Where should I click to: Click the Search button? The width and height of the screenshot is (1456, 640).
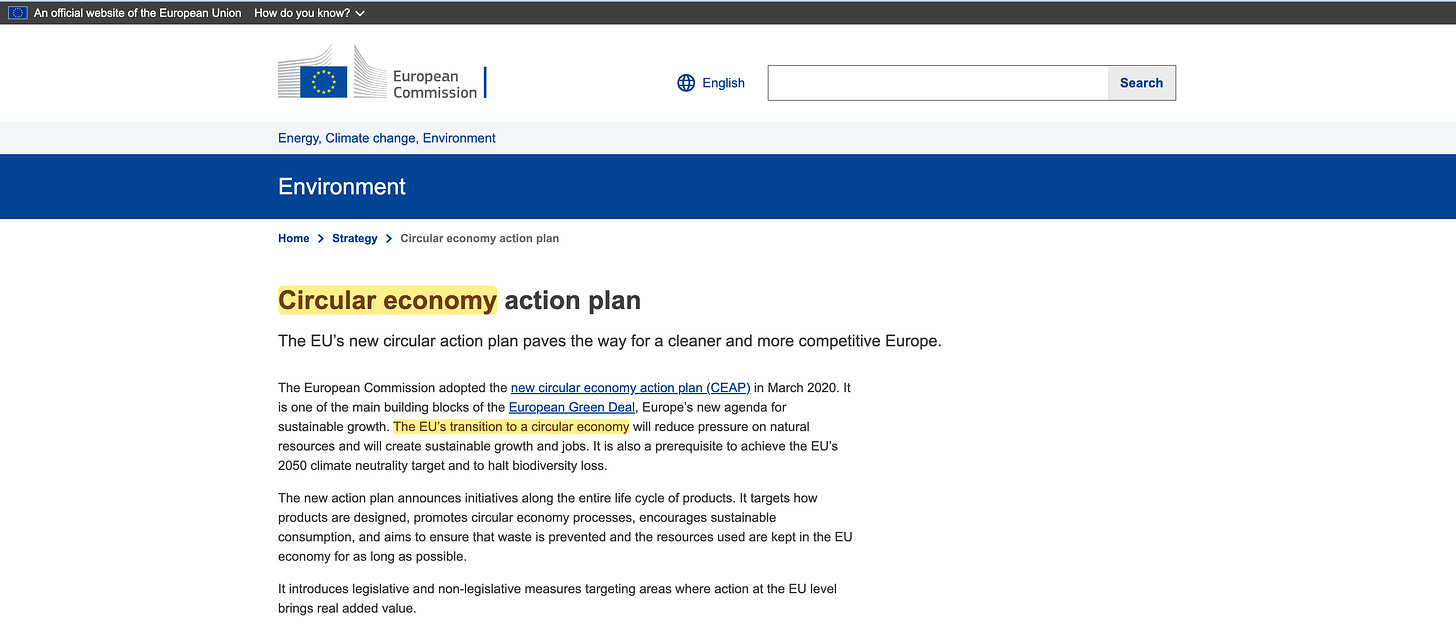coord(1141,83)
